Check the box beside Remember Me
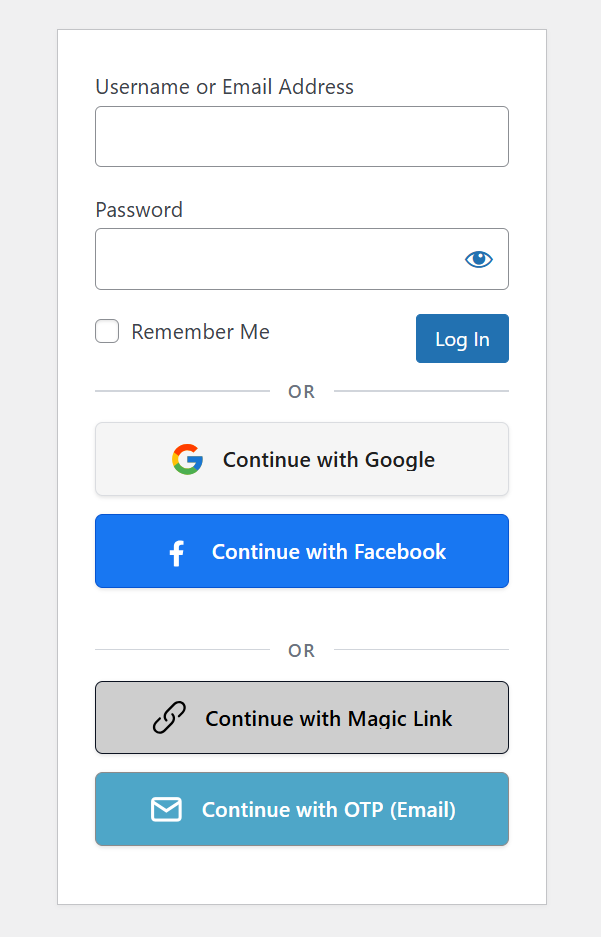Viewport: 601px width, 937px height. tap(106, 331)
